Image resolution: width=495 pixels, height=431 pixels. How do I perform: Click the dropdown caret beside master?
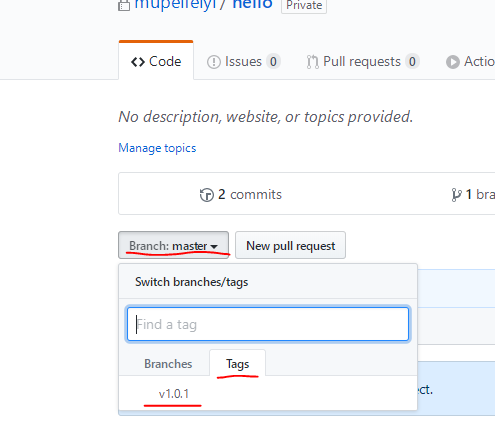tap(214, 247)
